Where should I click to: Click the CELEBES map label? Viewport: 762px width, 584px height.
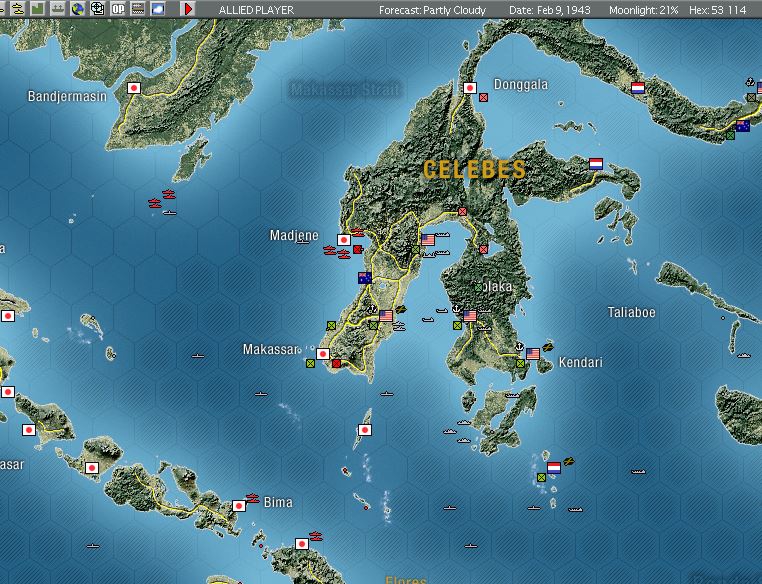(x=474, y=170)
